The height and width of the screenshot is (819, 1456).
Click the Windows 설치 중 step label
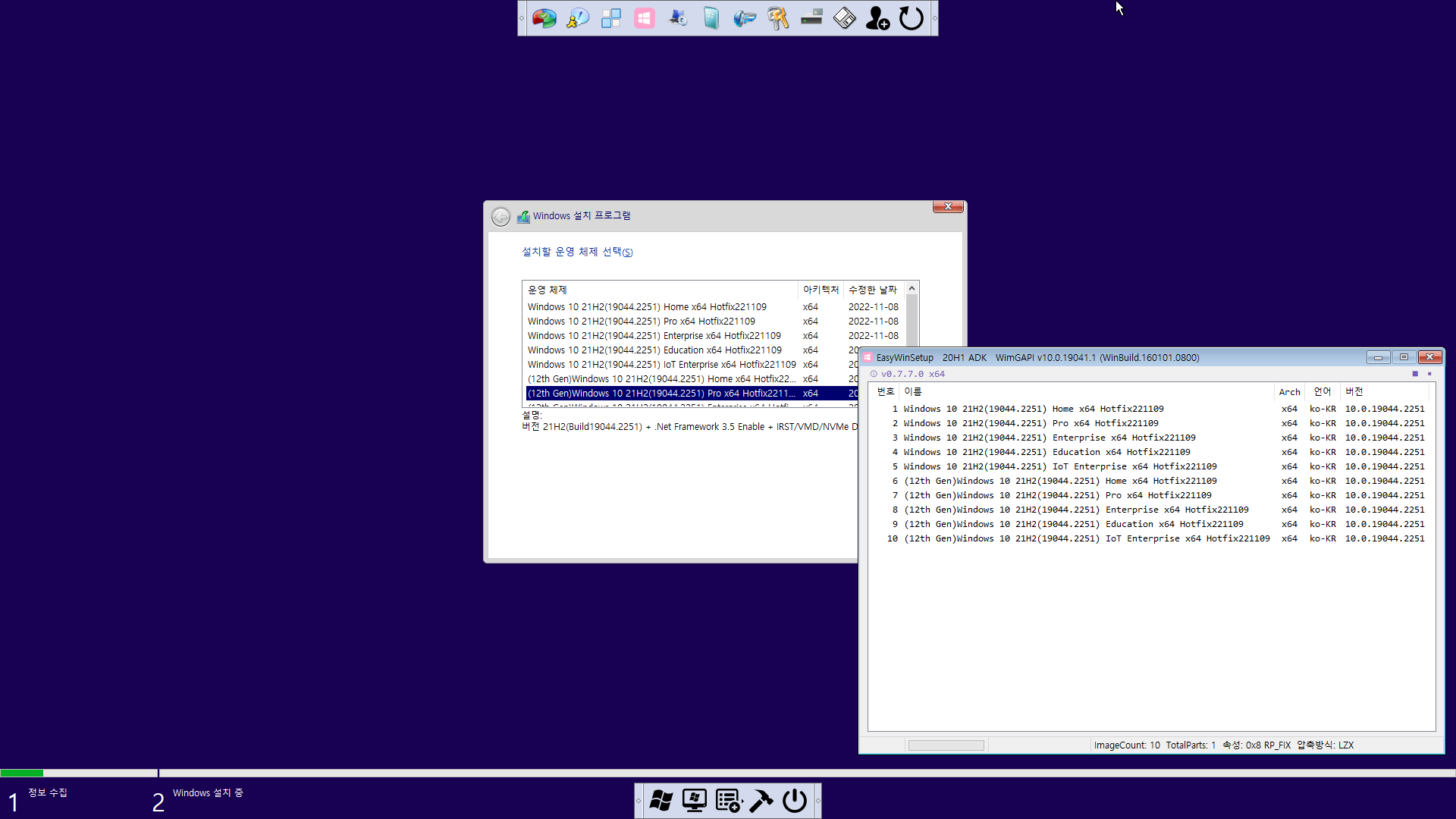208,793
